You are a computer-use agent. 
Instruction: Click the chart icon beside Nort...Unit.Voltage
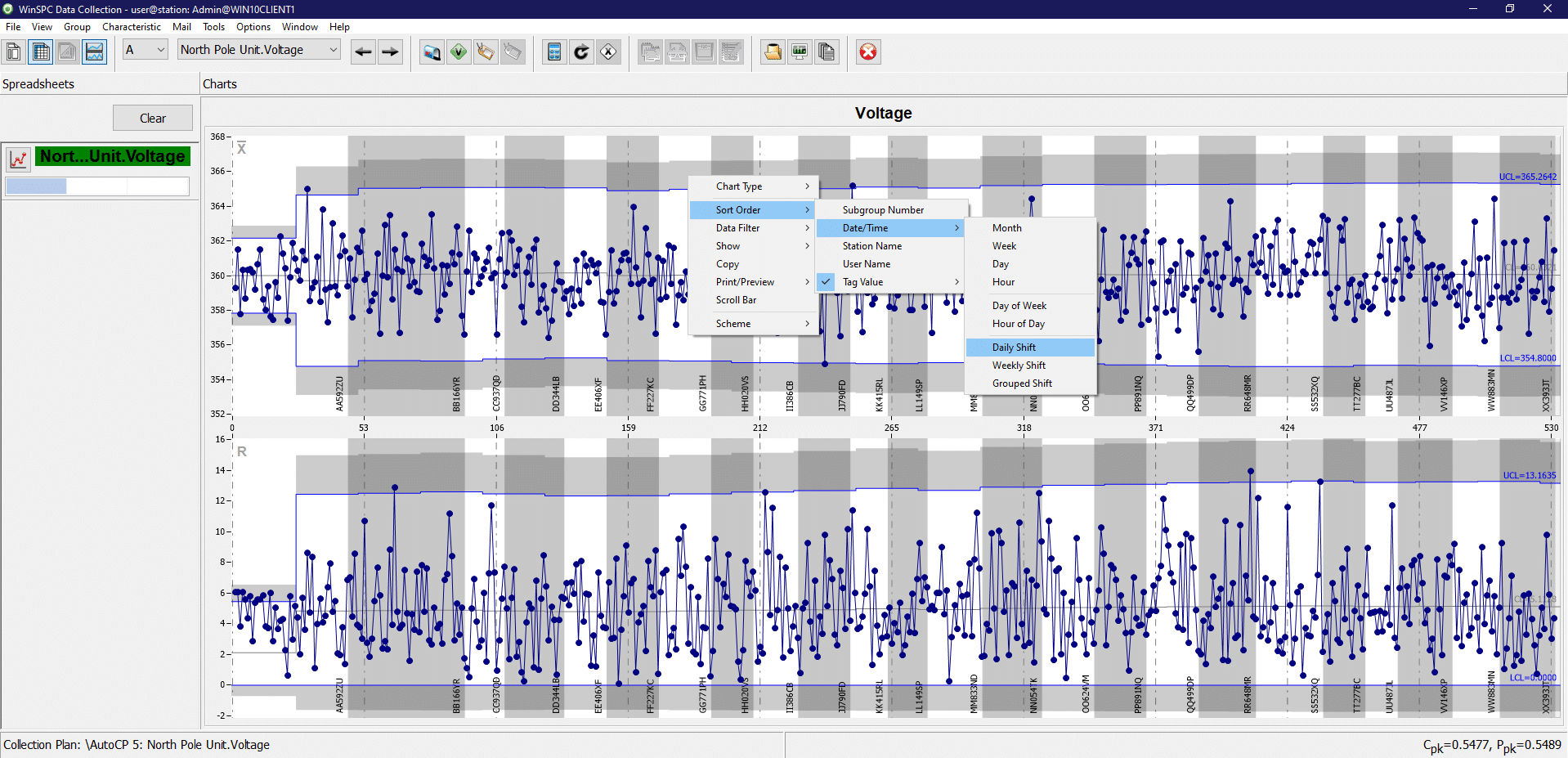pyautogui.click(x=18, y=158)
